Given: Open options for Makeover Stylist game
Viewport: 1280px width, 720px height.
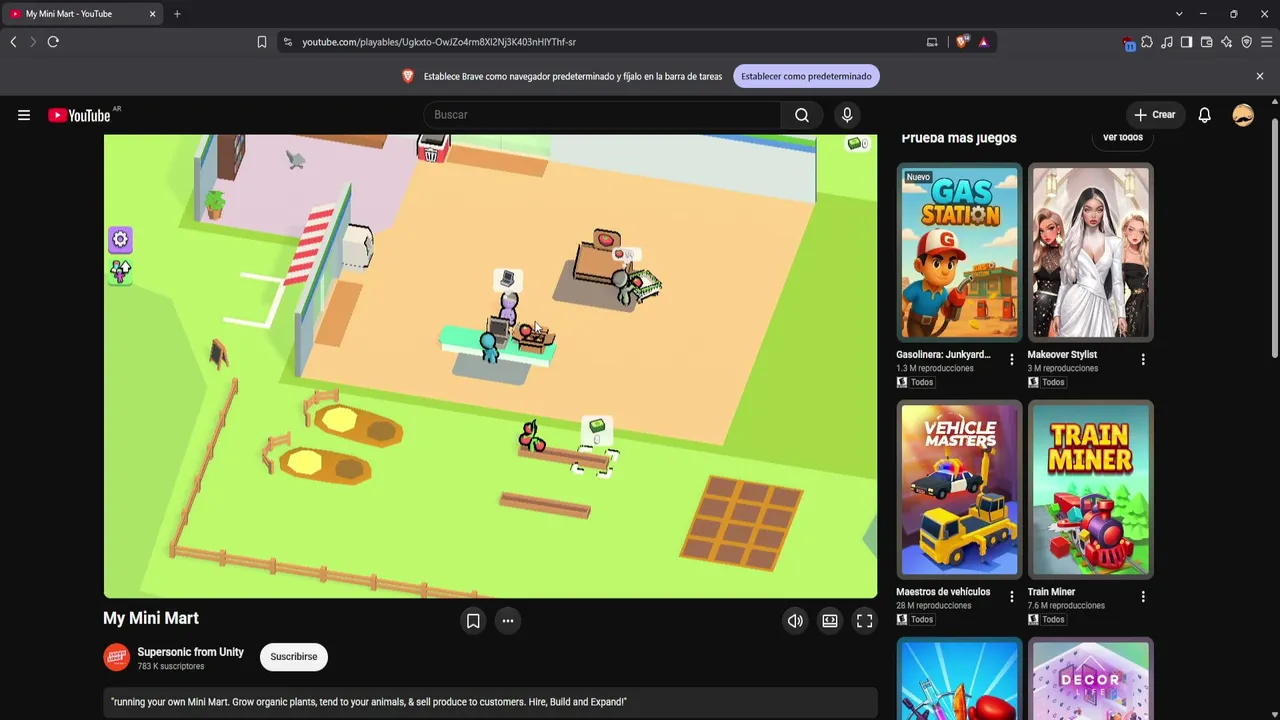Looking at the screenshot, I should click(1143, 360).
